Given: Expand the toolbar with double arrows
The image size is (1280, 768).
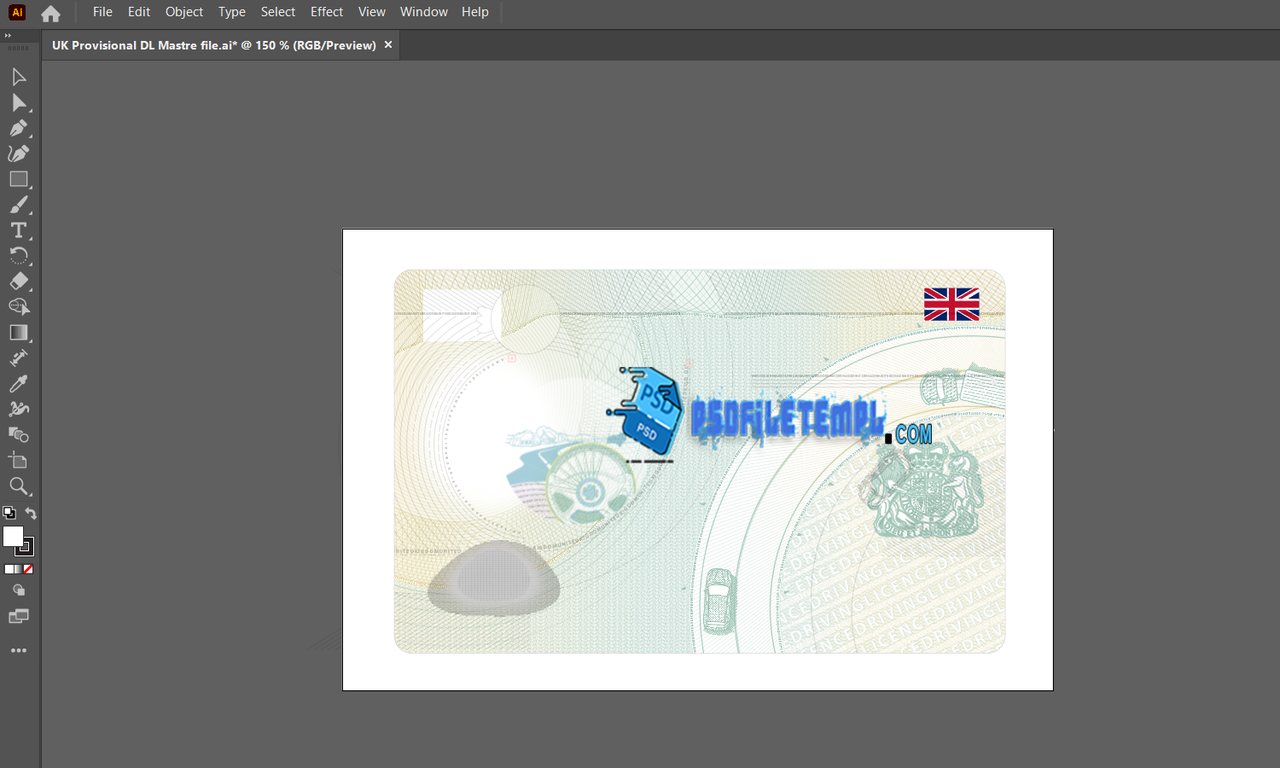Looking at the screenshot, I should (x=8, y=36).
